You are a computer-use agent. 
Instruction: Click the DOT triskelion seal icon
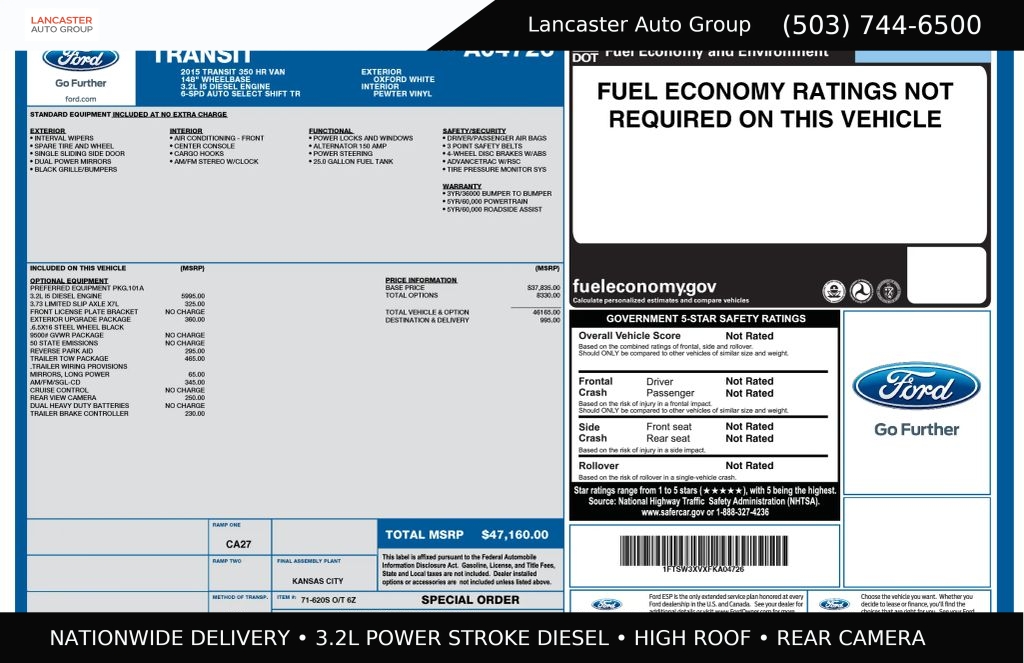click(861, 291)
